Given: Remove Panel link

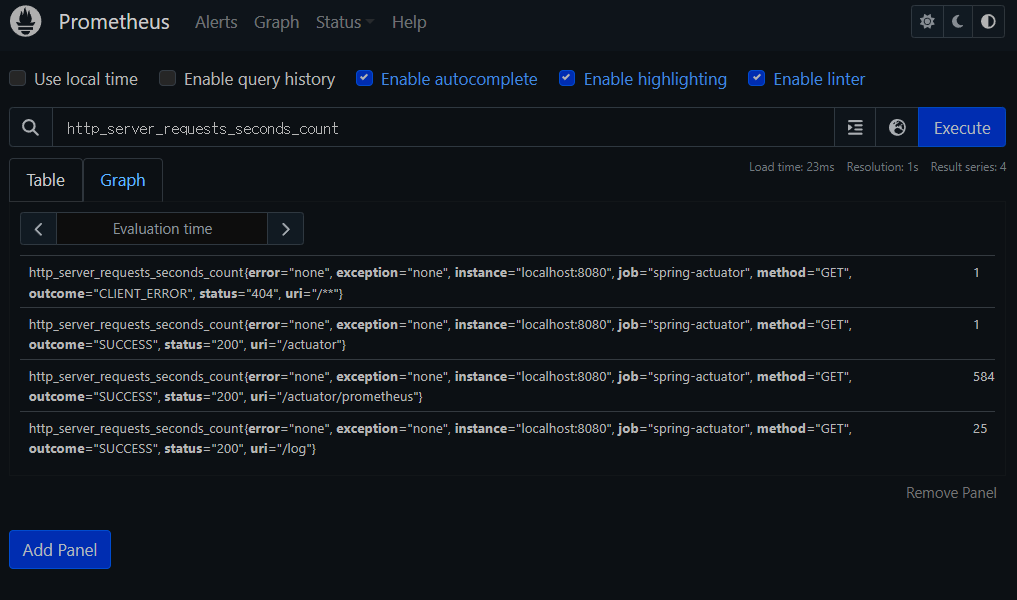Looking at the screenshot, I should click(951, 493).
